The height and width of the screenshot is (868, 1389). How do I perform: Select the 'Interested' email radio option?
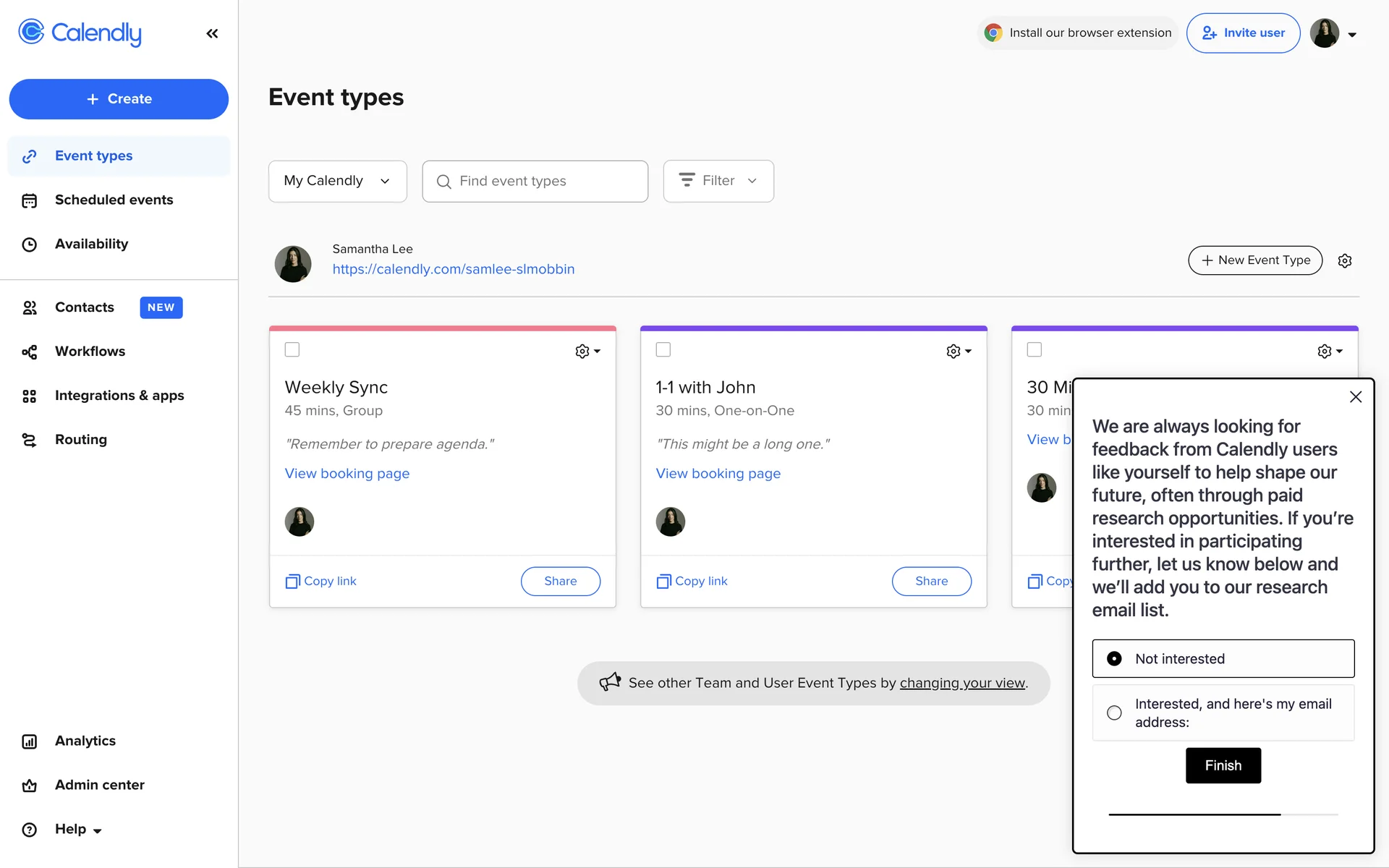click(1114, 712)
